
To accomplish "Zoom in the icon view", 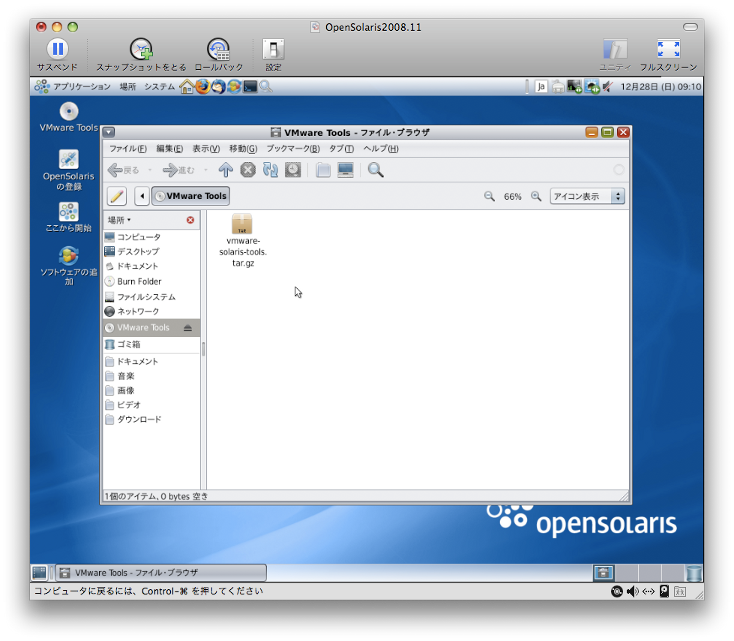I will point(536,196).
